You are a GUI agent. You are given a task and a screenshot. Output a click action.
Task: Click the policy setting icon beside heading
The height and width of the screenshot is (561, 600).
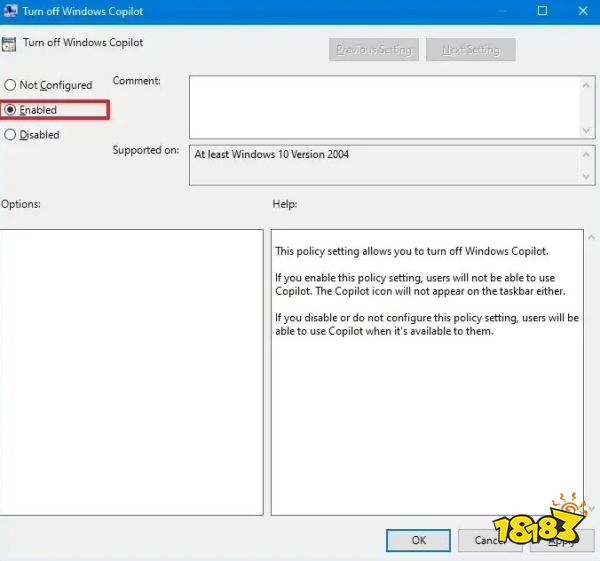point(9,44)
